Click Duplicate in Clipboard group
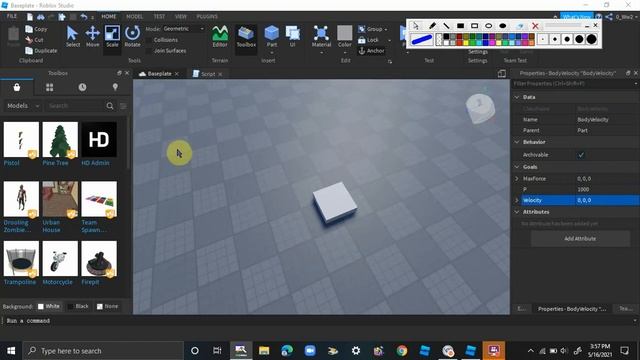 (41, 51)
